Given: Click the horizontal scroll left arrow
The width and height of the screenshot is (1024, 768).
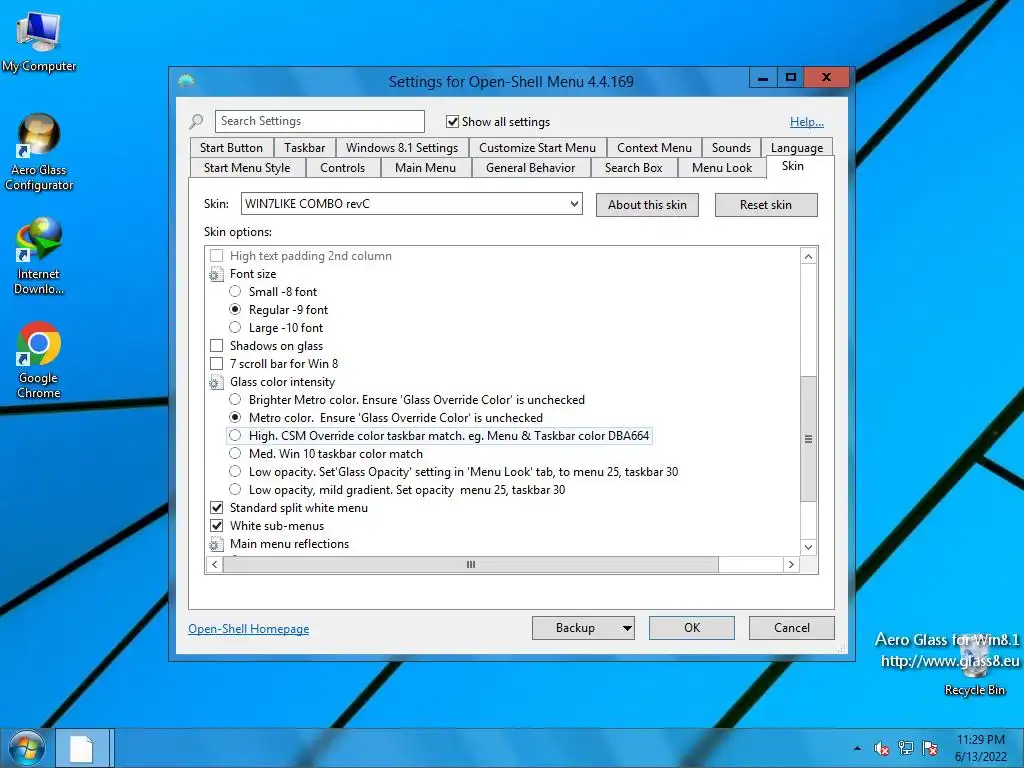Looking at the screenshot, I should click(215, 564).
